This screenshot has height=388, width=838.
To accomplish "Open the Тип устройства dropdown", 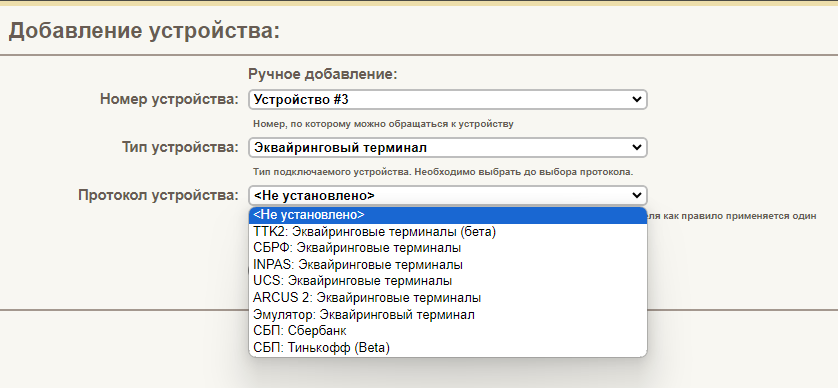I will tap(448, 148).
